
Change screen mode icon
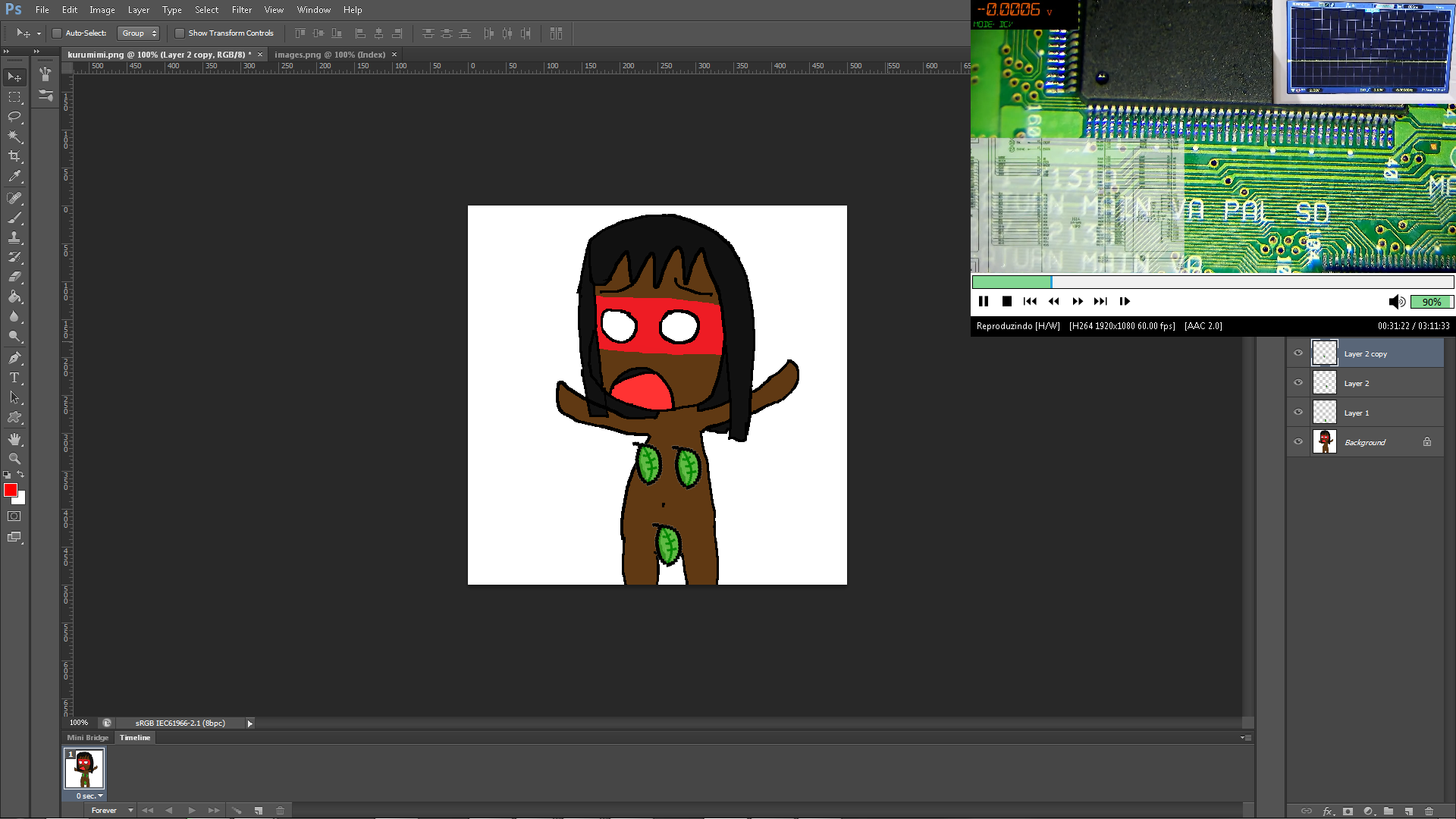point(14,537)
